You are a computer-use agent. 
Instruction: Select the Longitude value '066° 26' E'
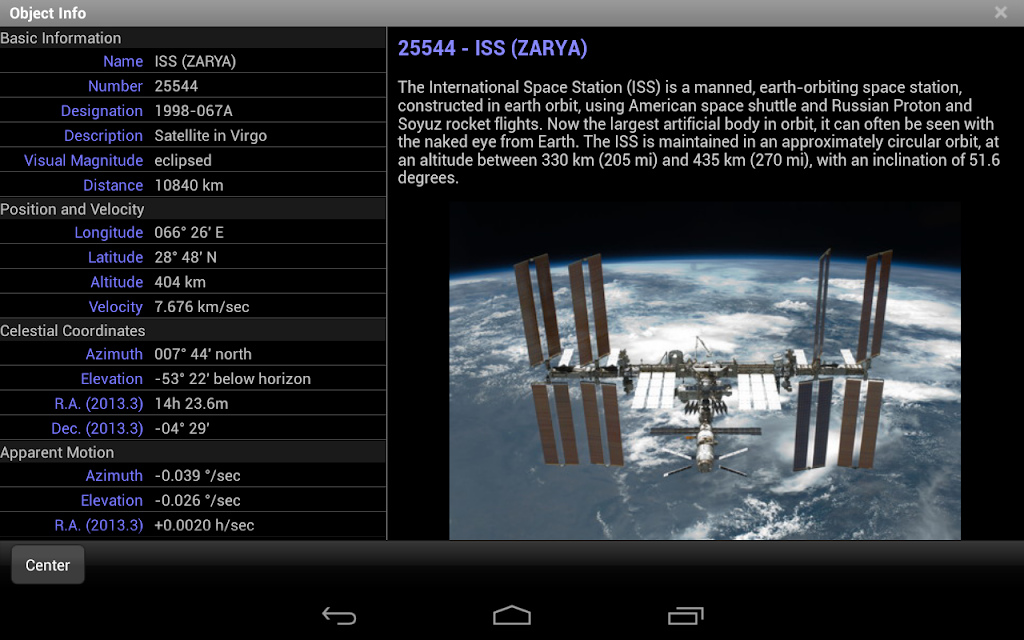pyautogui.click(x=189, y=232)
